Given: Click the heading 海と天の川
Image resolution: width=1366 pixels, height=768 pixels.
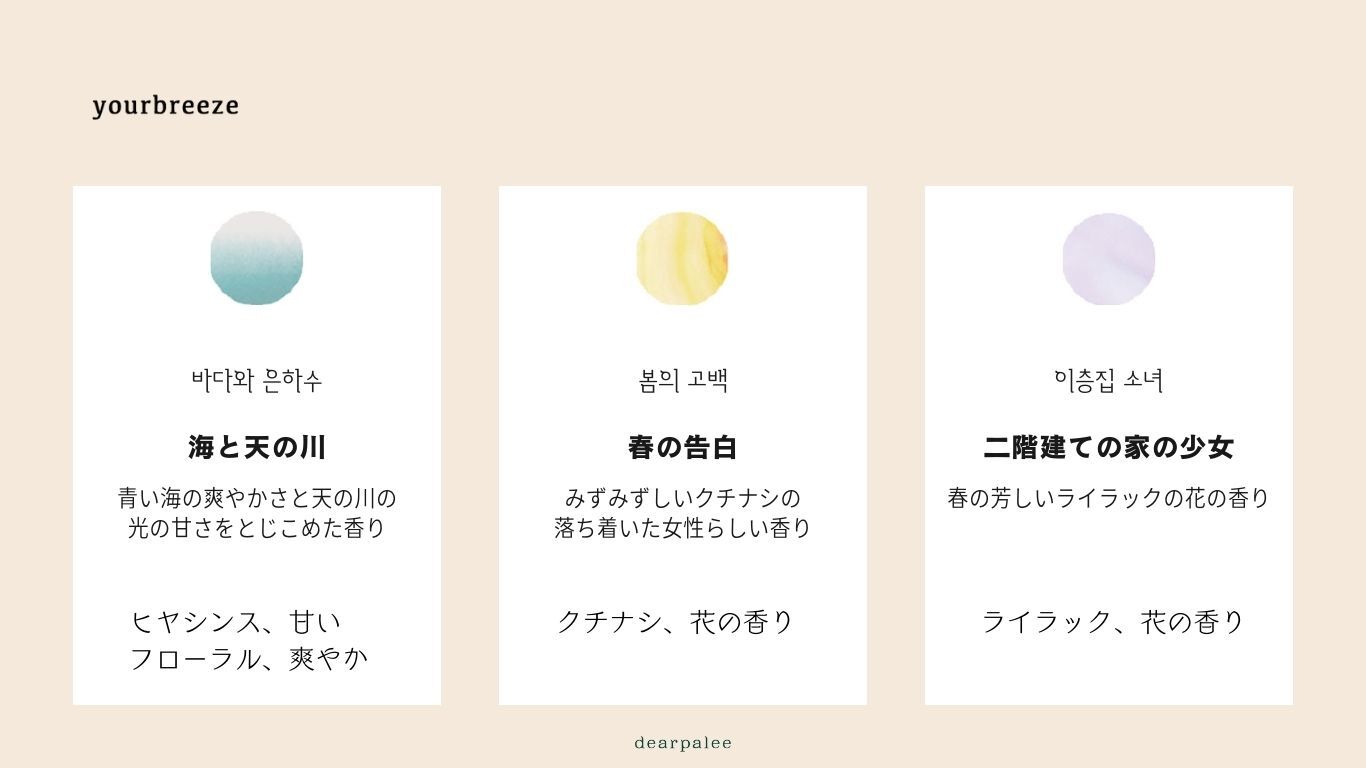Looking at the screenshot, I should [257, 447].
